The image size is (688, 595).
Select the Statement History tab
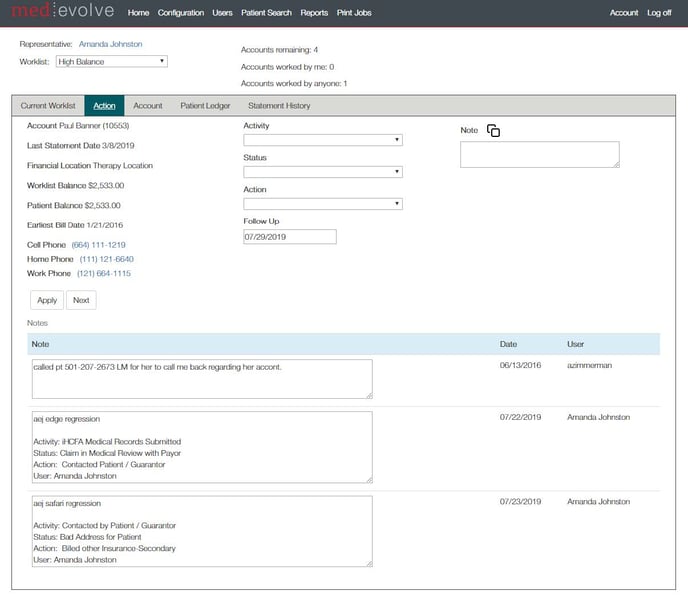(x=279, y=106)
